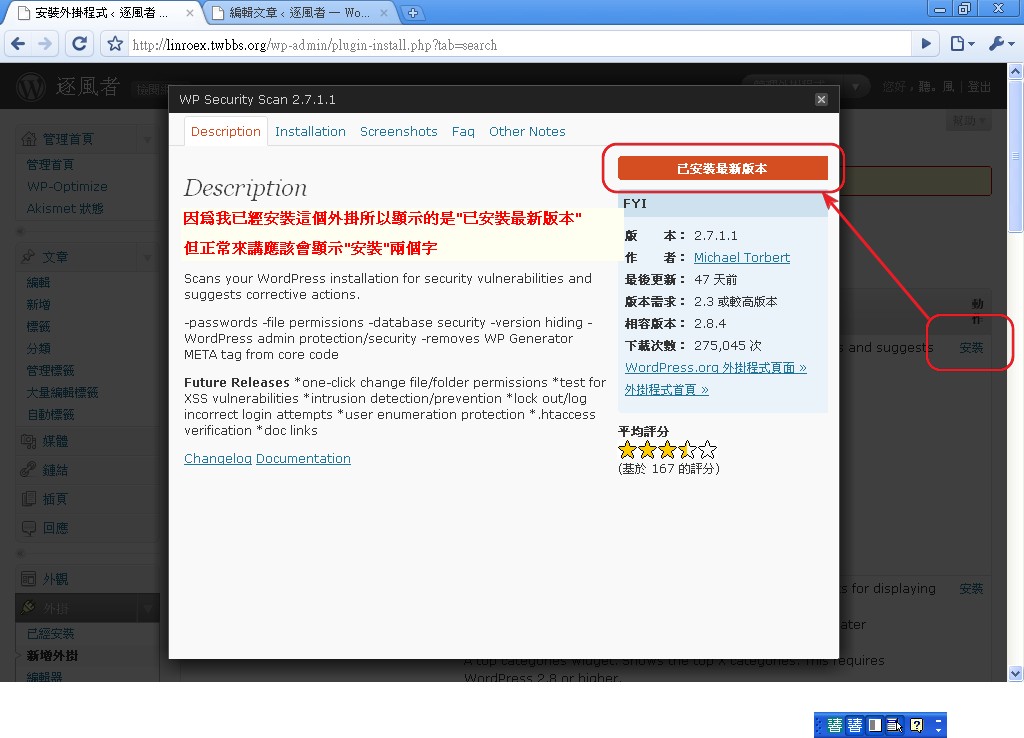Open the header quick-action dropdown arrow

[855, 86]
